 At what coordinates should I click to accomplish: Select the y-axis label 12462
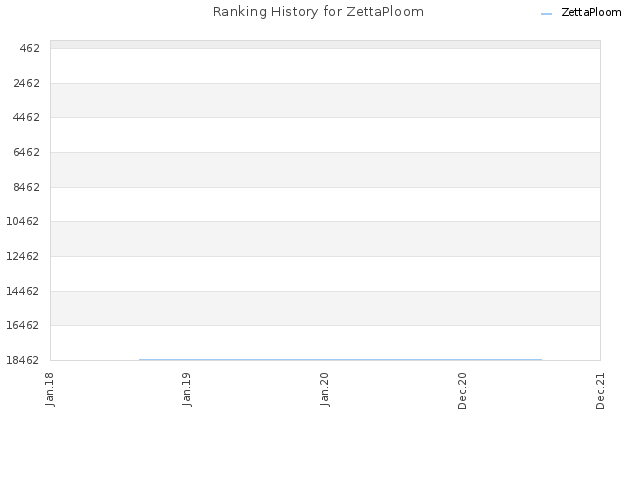click(x=23, y=256)
